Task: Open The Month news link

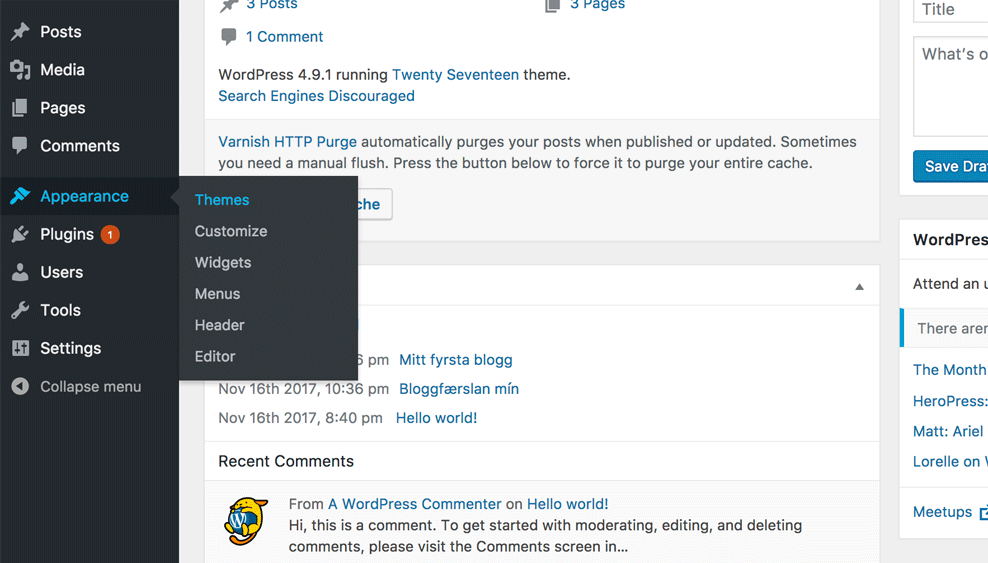Action: coord(950,370)
